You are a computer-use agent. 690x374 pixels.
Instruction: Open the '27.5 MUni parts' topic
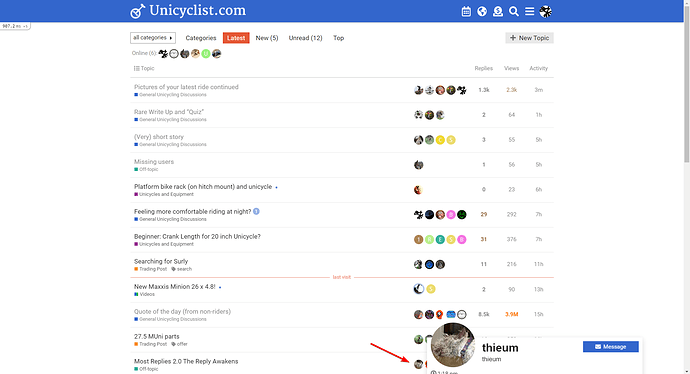[157, 336]
